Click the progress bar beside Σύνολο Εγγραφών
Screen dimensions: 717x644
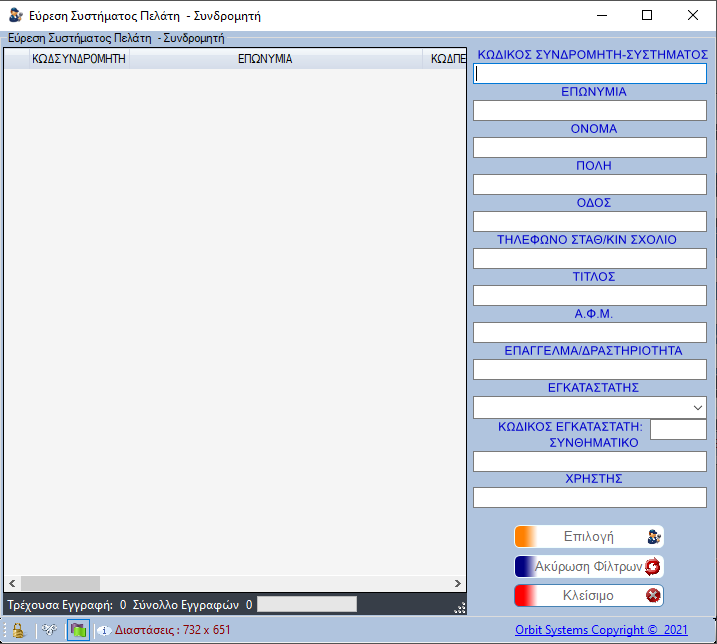(307, 604)
